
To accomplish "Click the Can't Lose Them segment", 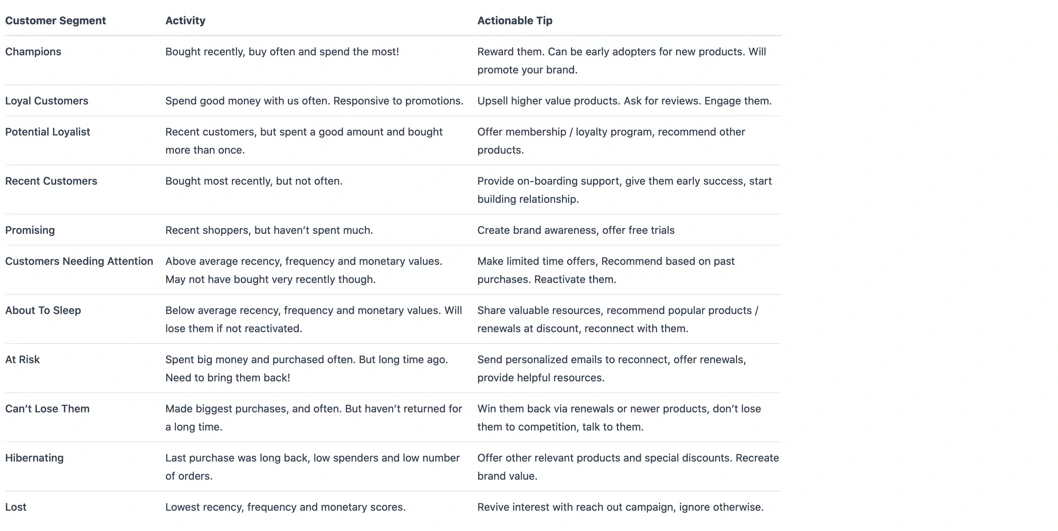I will pos(47,408).
